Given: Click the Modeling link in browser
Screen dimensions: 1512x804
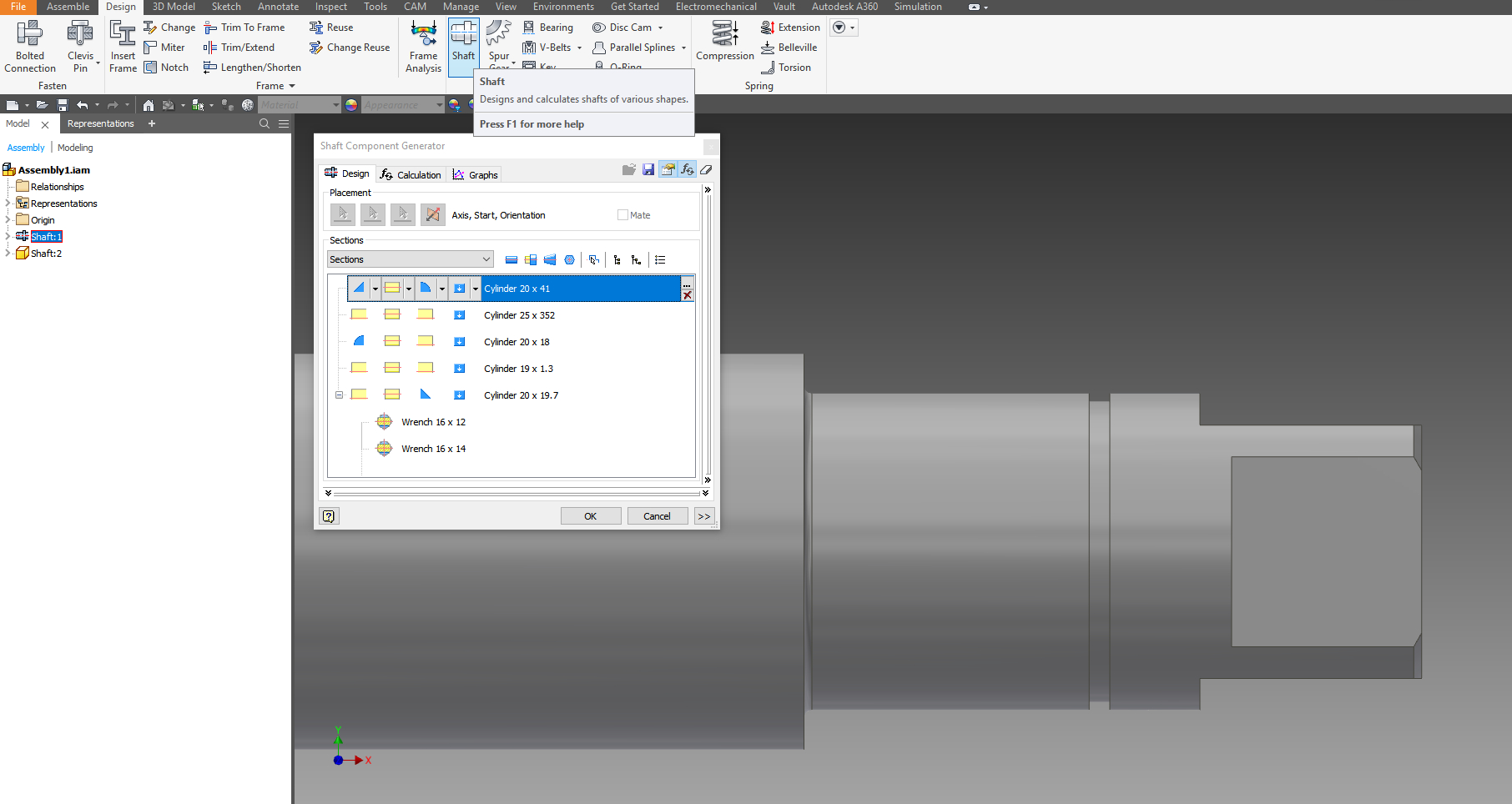Looking at the screenshot, I should point(75,148).
